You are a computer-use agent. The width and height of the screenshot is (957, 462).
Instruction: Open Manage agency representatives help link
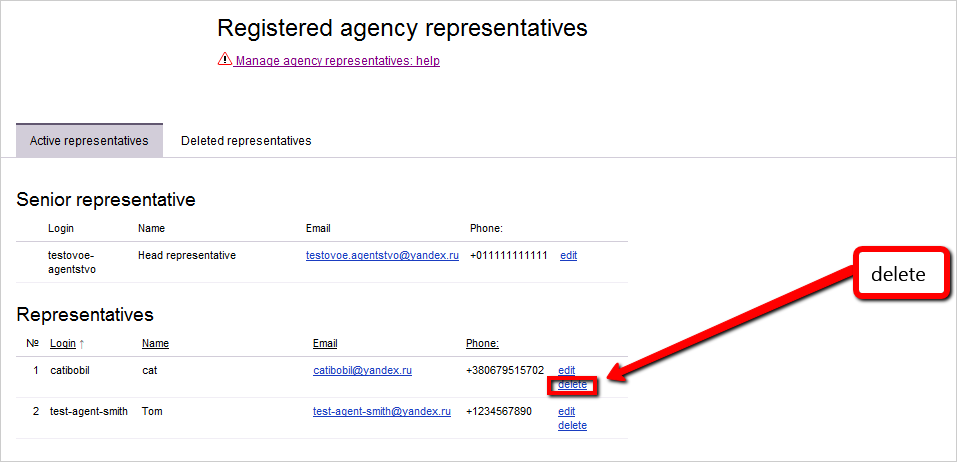pos(337,61)
